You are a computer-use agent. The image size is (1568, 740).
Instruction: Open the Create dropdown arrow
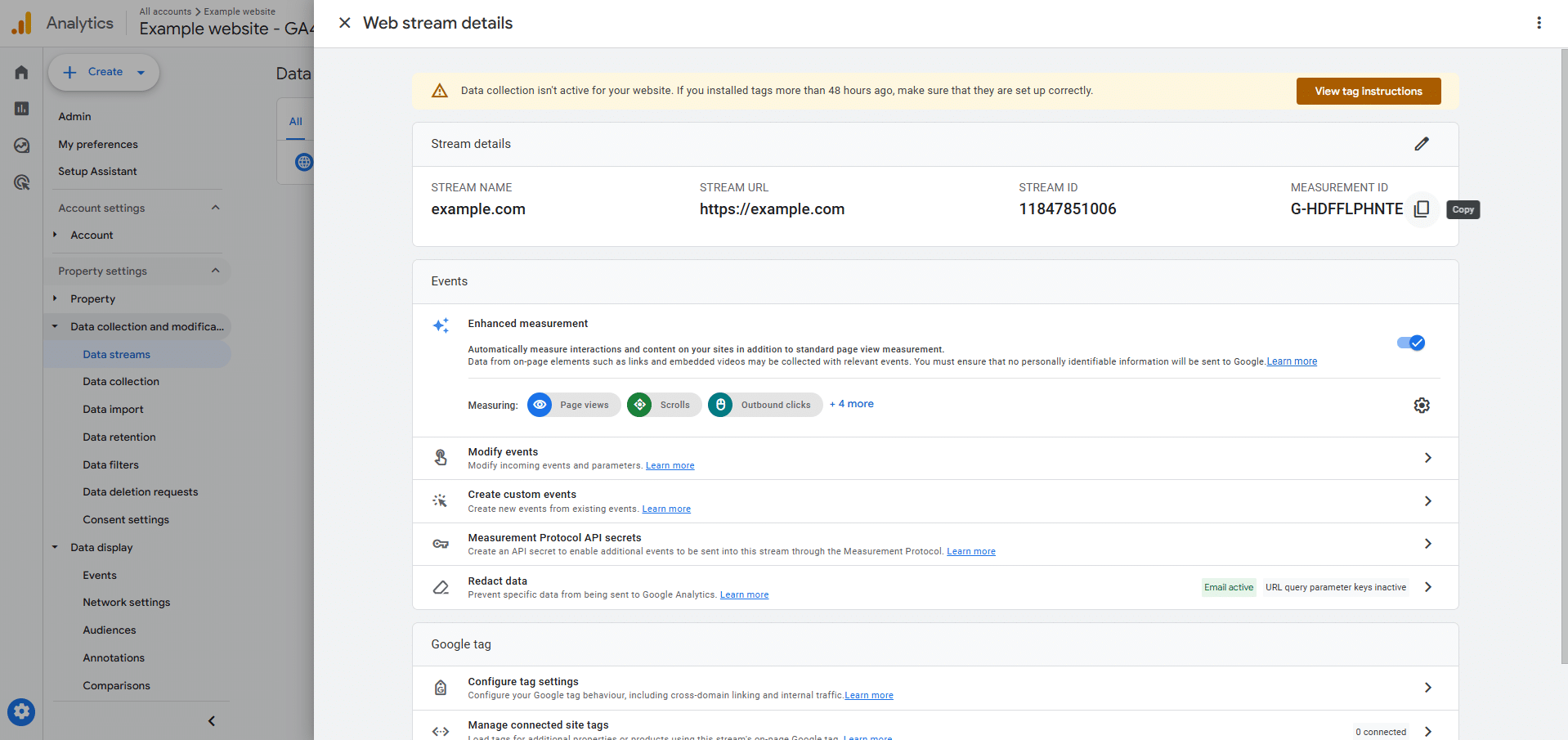[x=139, y=72]
